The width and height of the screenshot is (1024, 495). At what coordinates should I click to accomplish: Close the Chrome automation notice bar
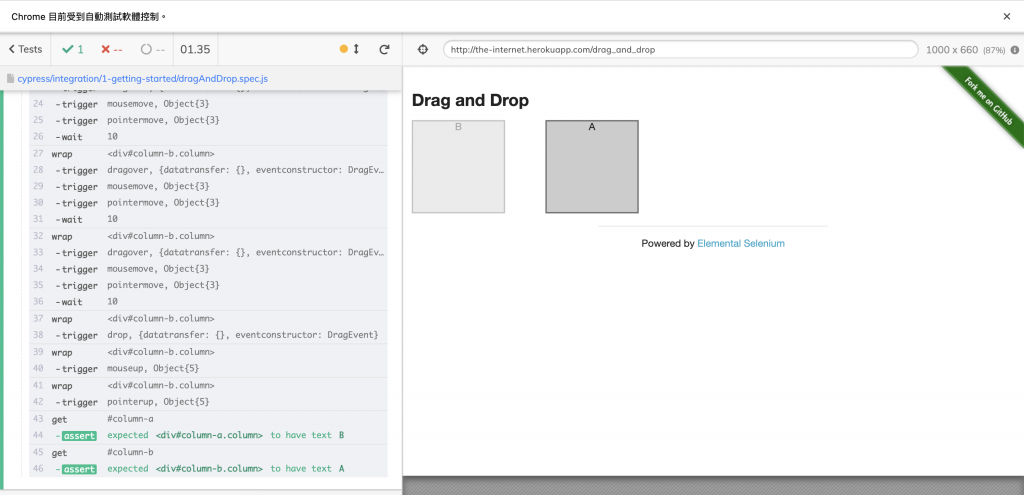1006,16
